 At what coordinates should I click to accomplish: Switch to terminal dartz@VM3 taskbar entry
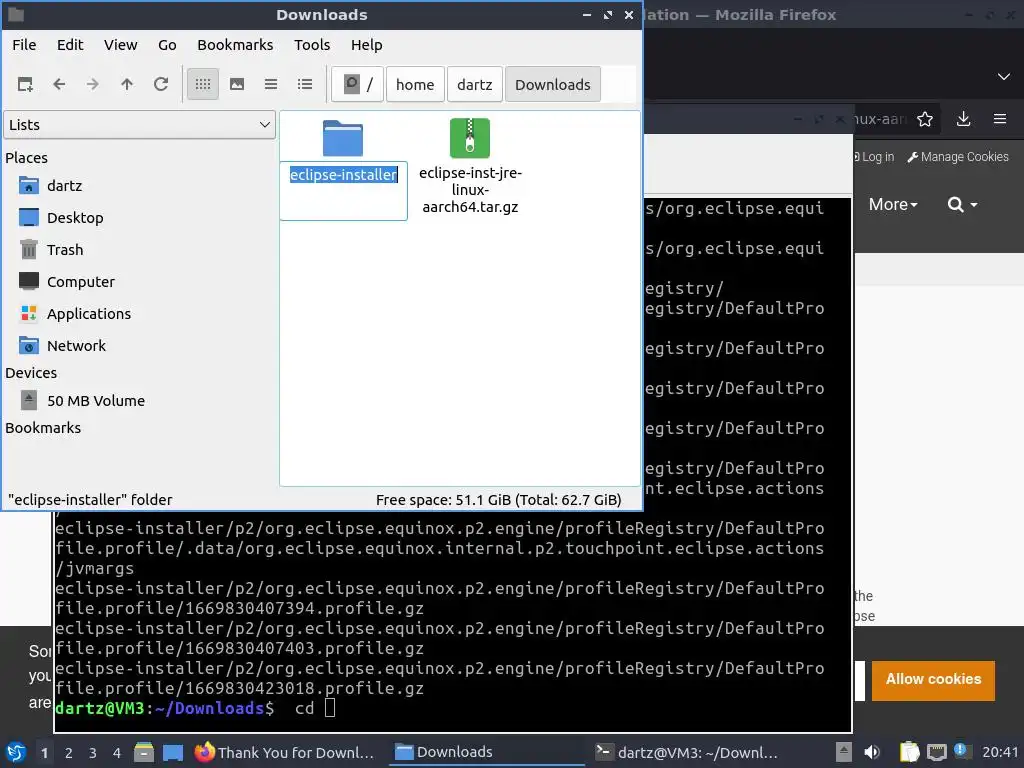[x=688, y=752]
